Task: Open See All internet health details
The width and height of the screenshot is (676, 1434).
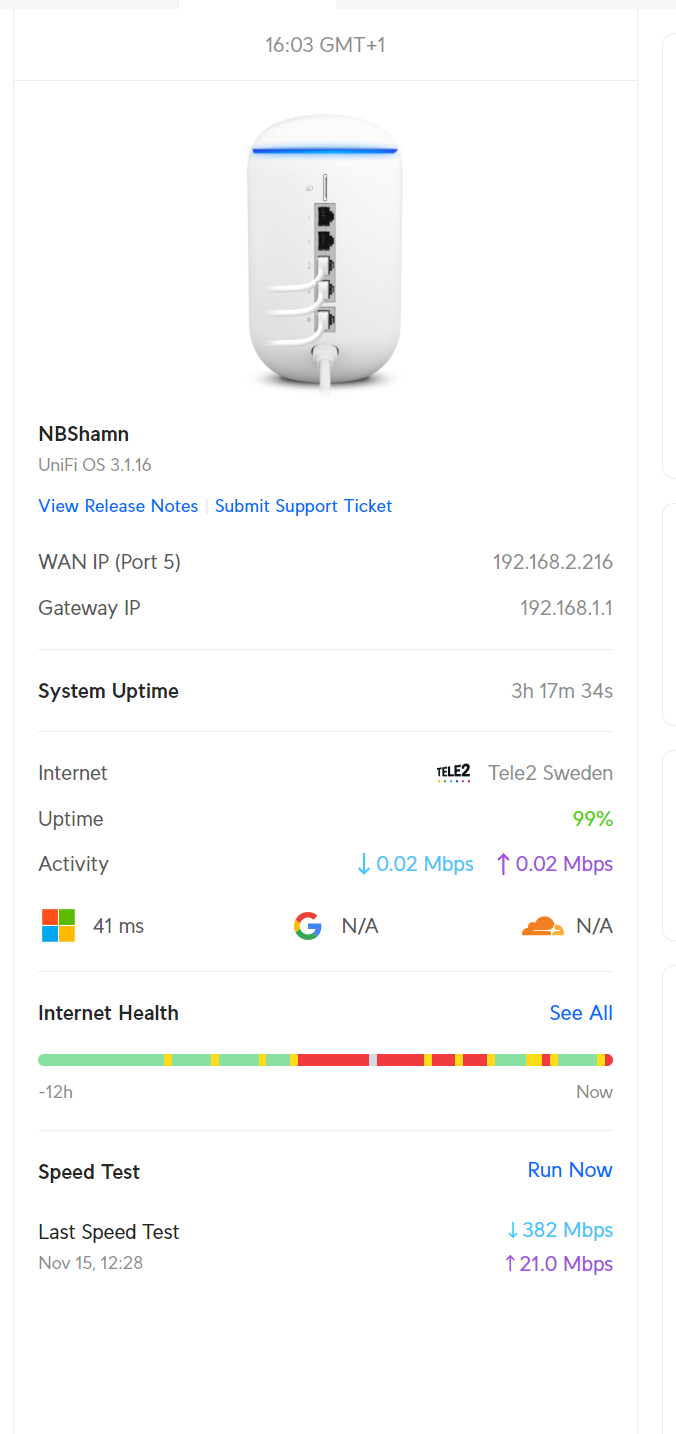Action: (581, 1013)
